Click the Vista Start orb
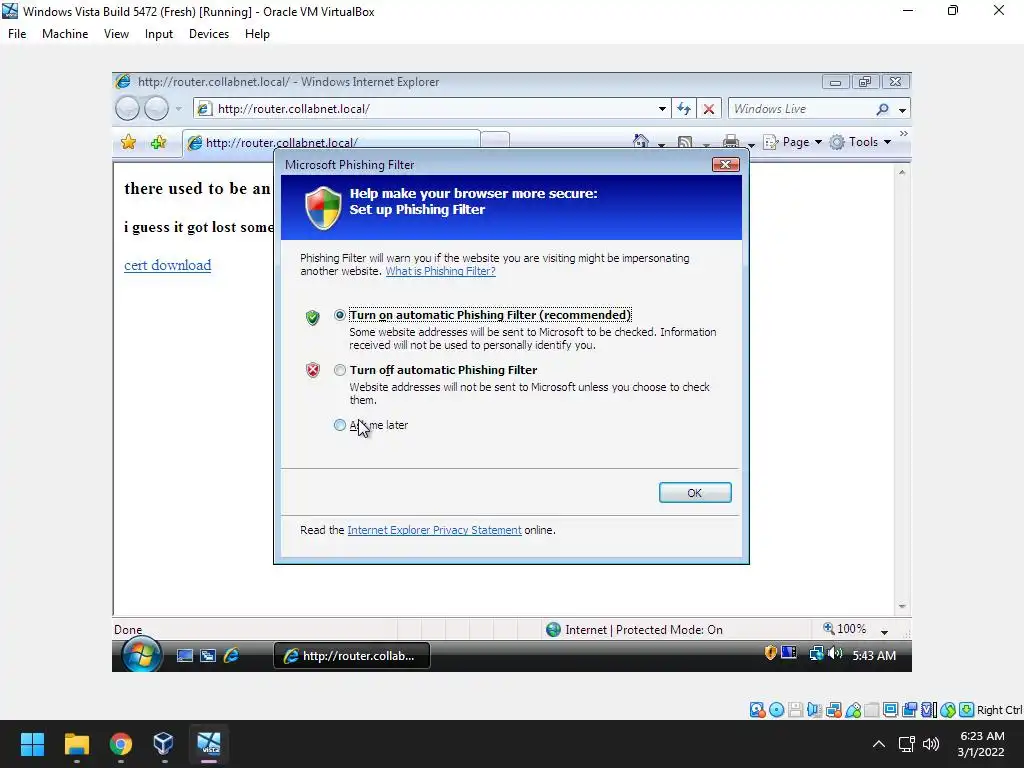Image resolution: width=1024 pixels, height=768 pixels. pyautogui.click(x=141, y=654)
